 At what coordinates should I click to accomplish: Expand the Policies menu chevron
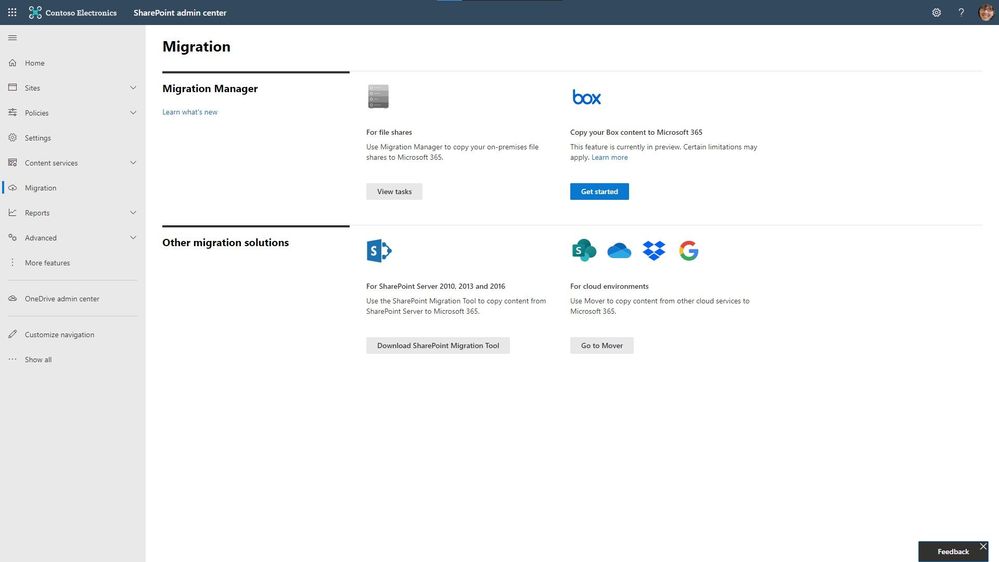(133, 112)
